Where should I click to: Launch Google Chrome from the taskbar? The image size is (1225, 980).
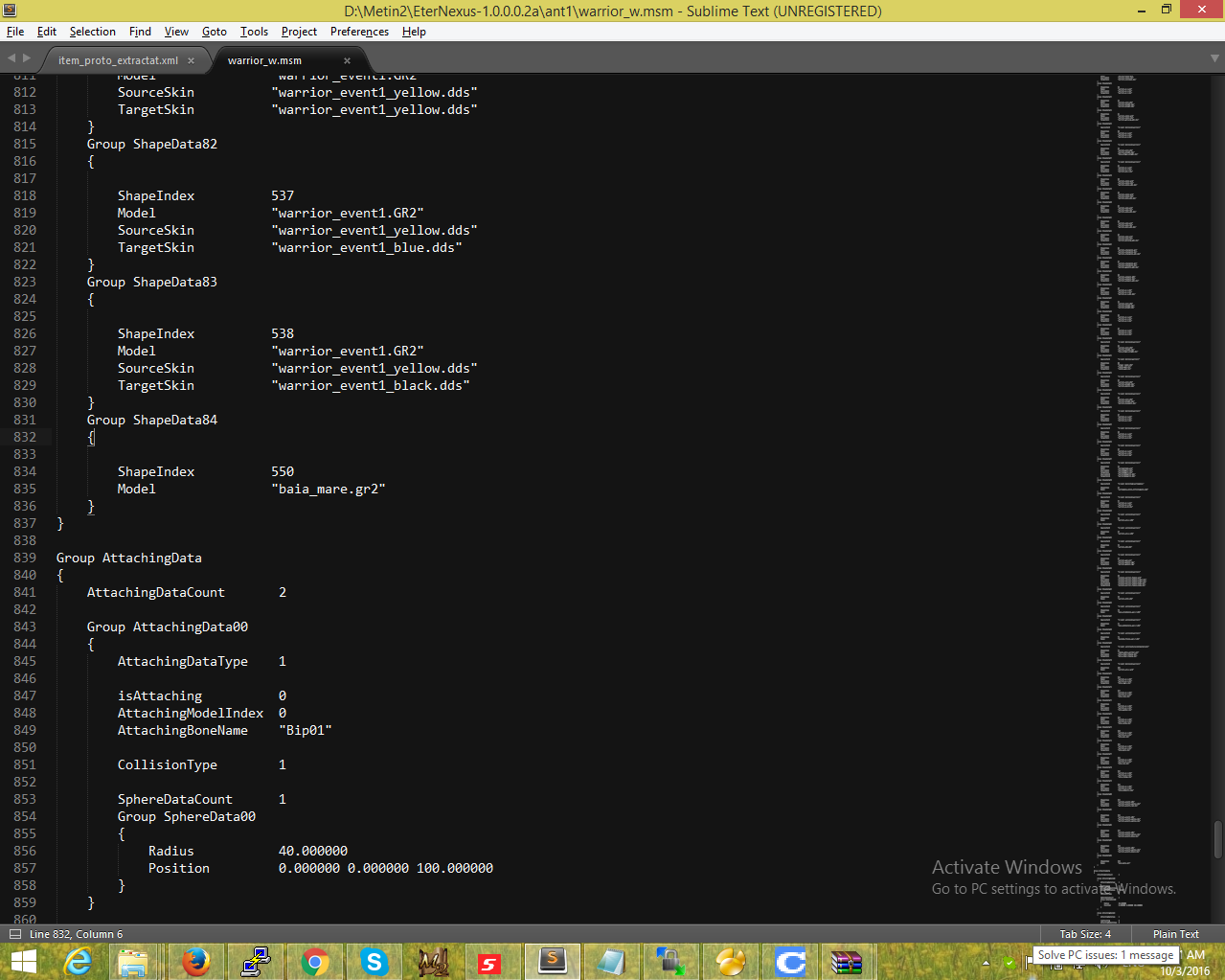click(x=314, y=961)
